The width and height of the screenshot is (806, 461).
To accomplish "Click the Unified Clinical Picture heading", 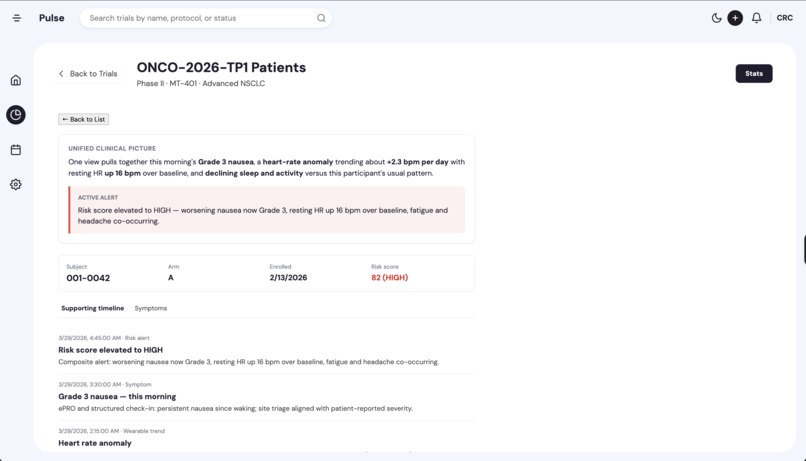I will (112, 149).
